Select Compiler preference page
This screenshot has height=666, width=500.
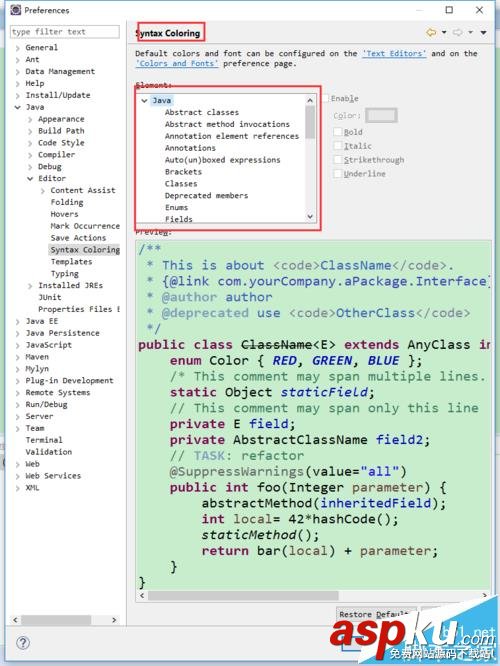56,155
